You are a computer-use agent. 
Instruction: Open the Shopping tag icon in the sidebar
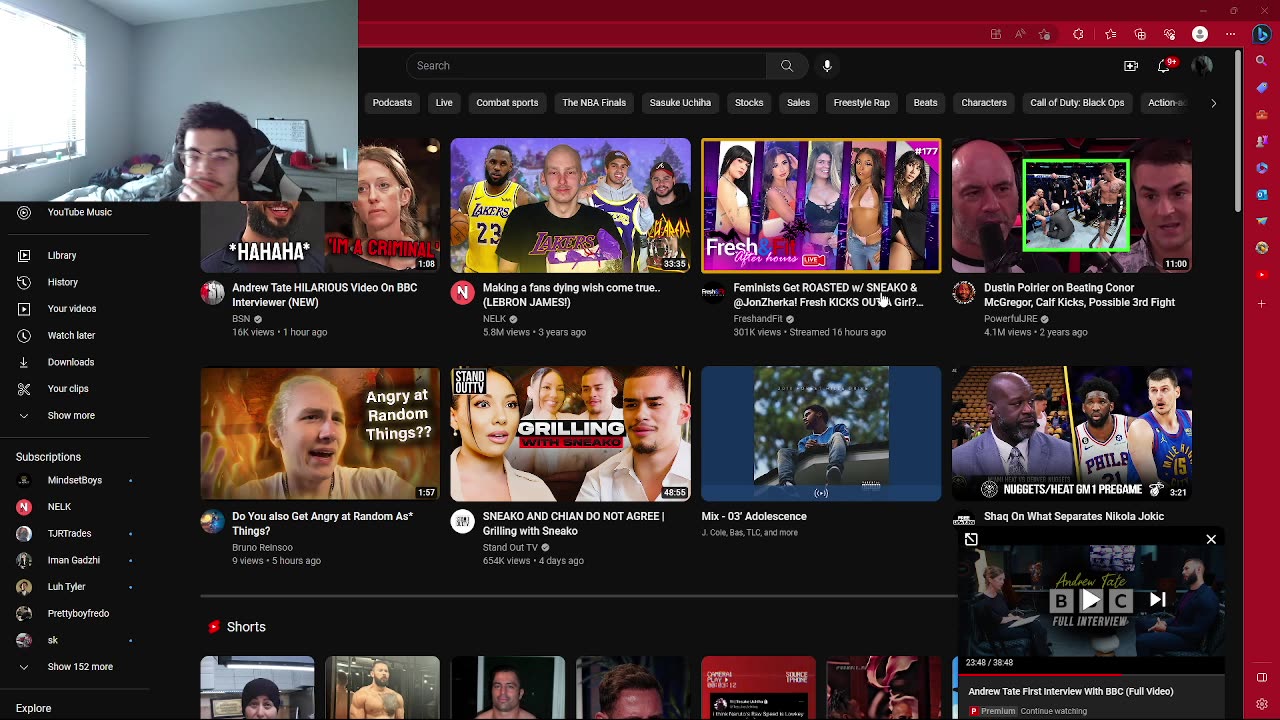[1262, 88]
